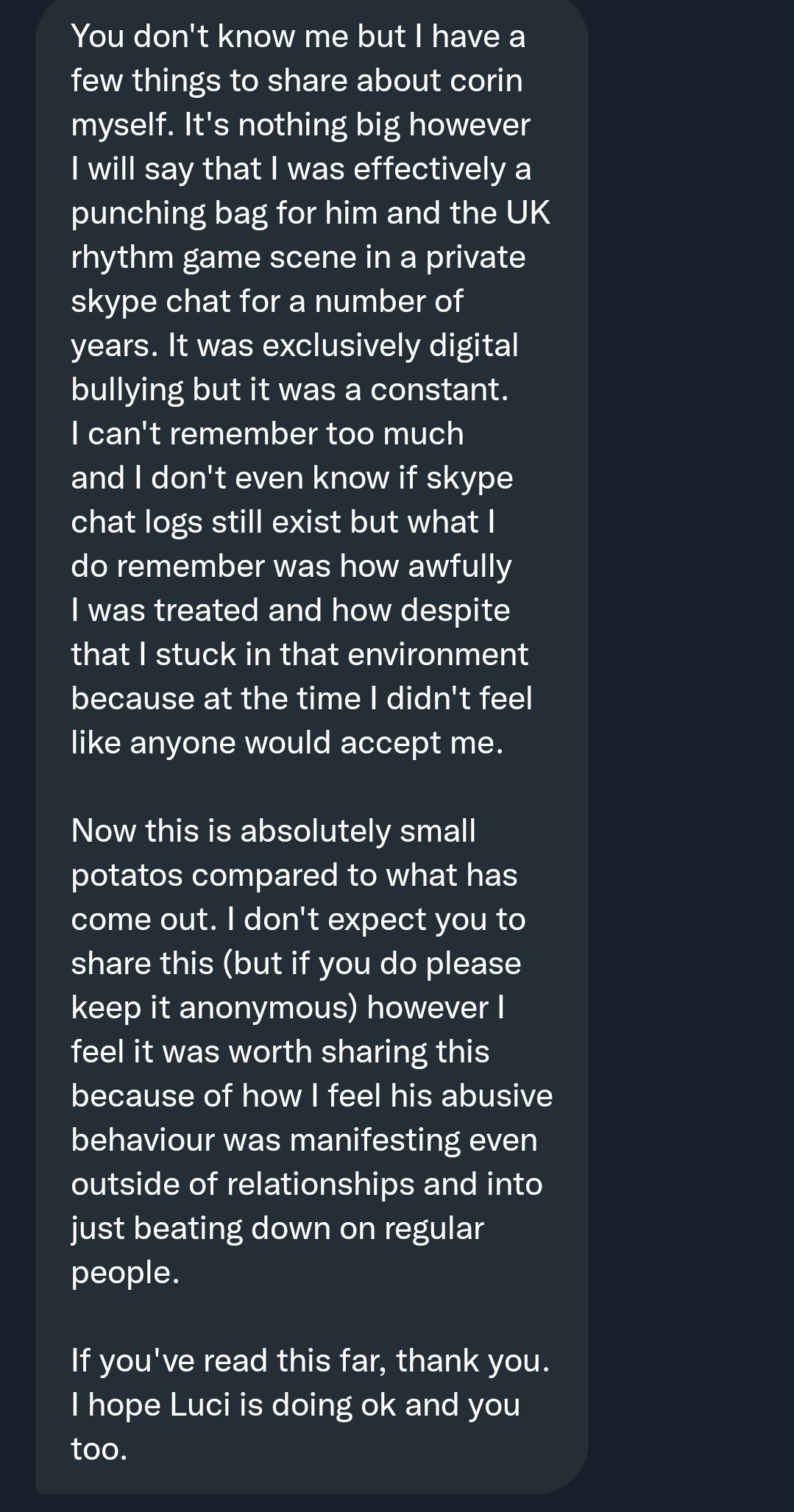The height and width of the screenshot is (1512, 794).
Task: Click the line "outside of relationships and into"
Action: 306,1185
